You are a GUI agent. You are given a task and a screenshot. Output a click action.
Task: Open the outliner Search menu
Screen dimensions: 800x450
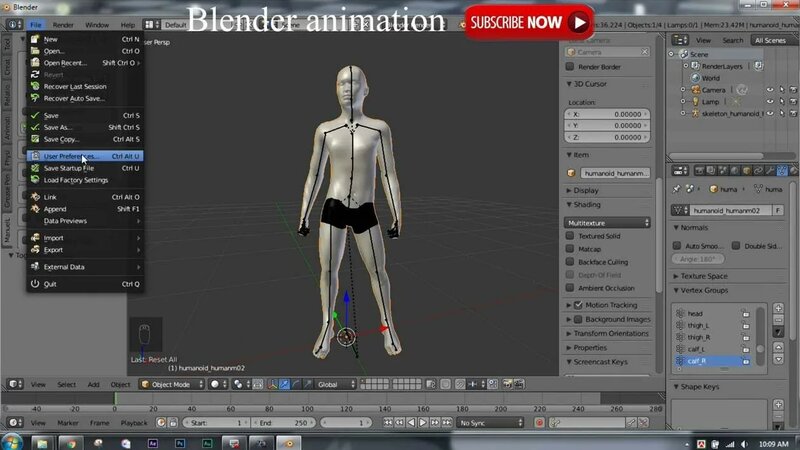[733, 40]
